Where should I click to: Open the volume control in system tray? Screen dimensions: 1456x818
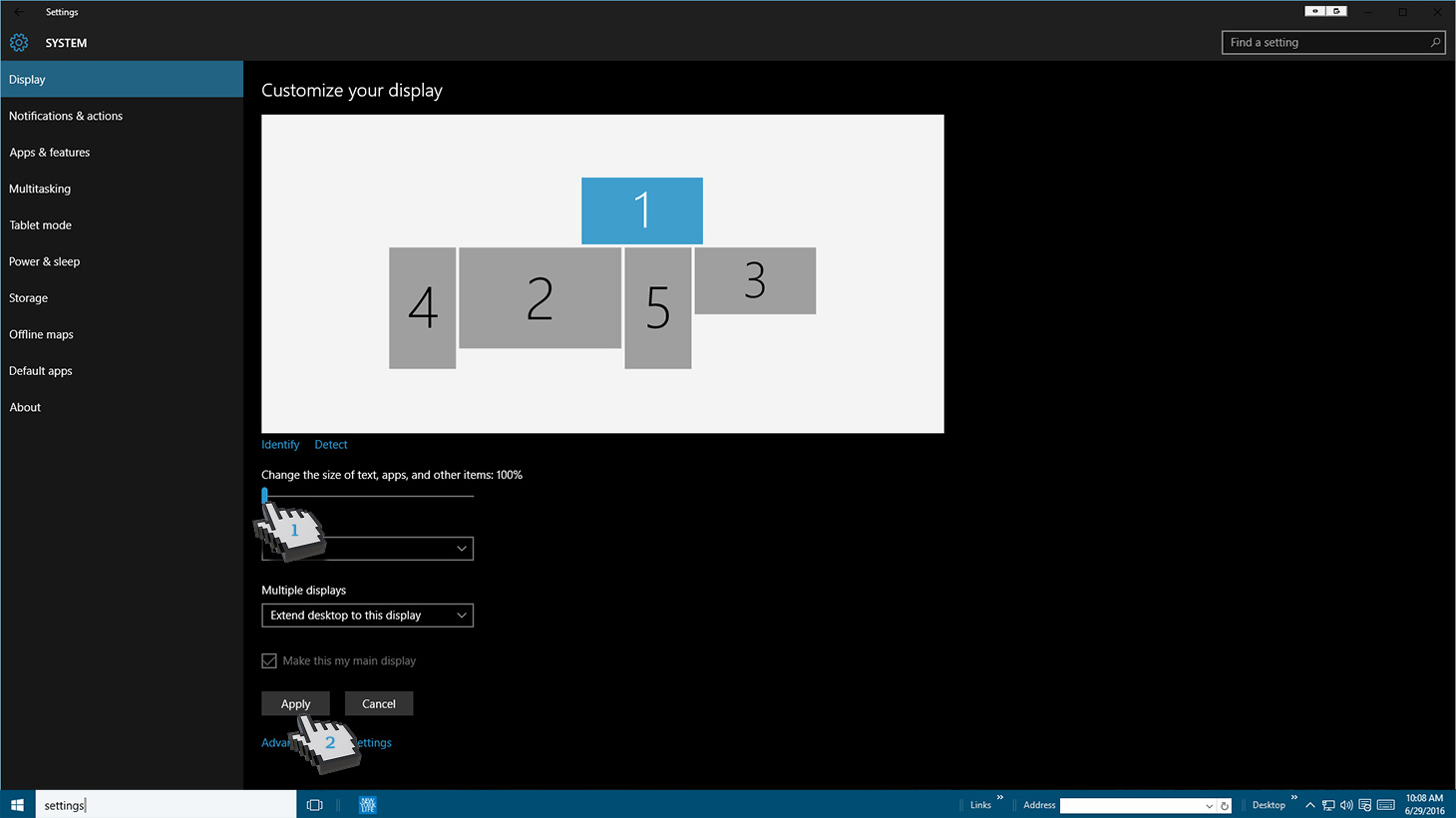[1346, 805]
